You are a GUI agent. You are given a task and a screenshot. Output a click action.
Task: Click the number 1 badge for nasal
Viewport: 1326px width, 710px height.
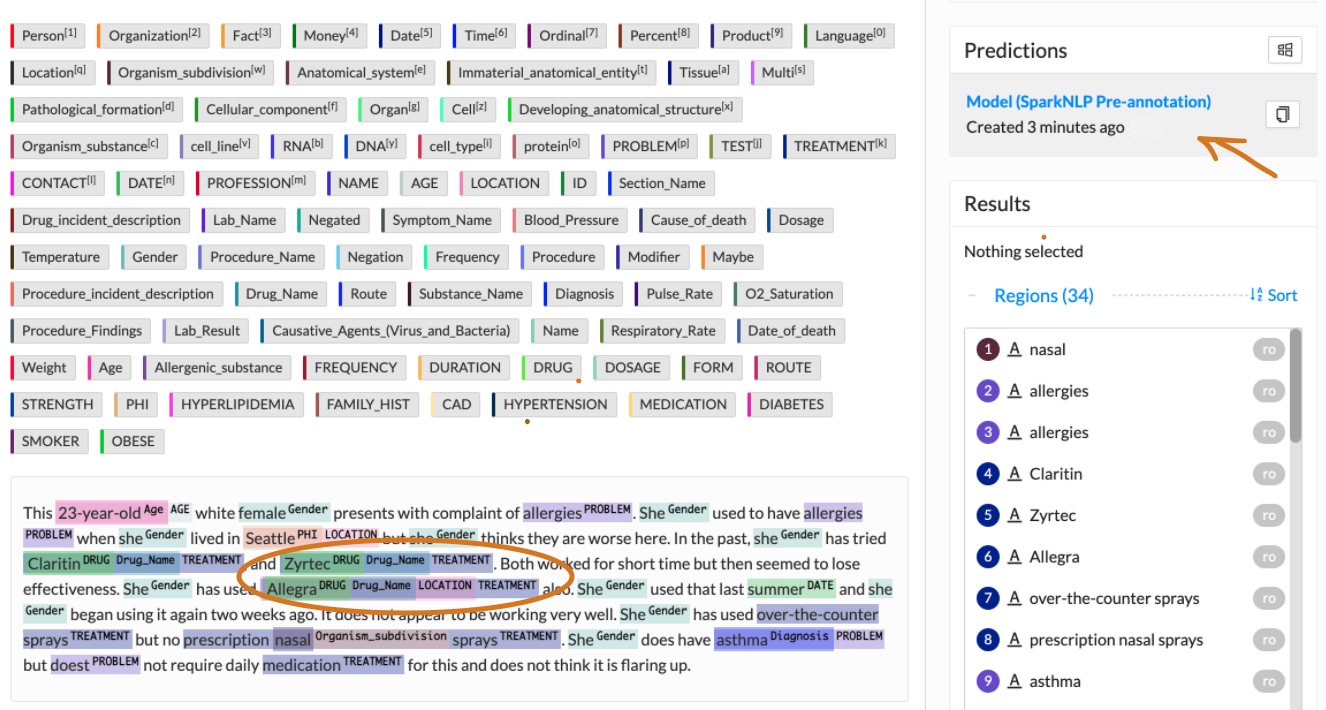988,349
